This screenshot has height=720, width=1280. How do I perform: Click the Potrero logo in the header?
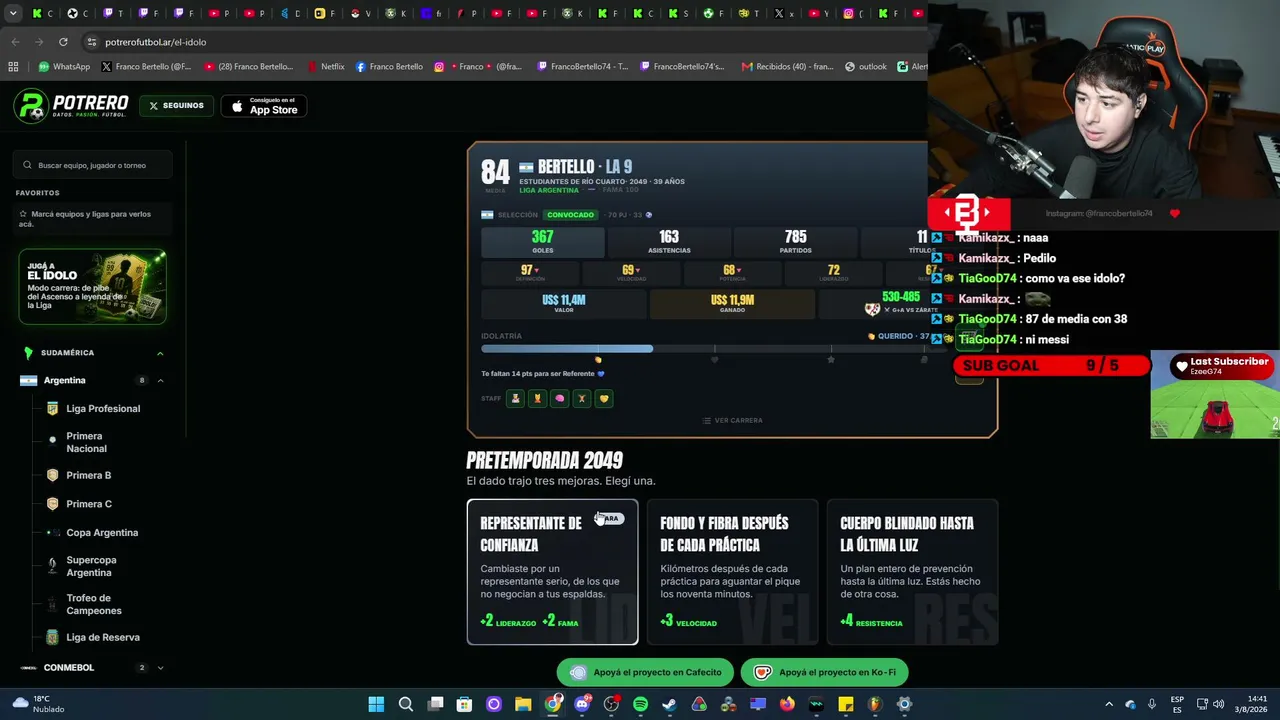point(71,106)
